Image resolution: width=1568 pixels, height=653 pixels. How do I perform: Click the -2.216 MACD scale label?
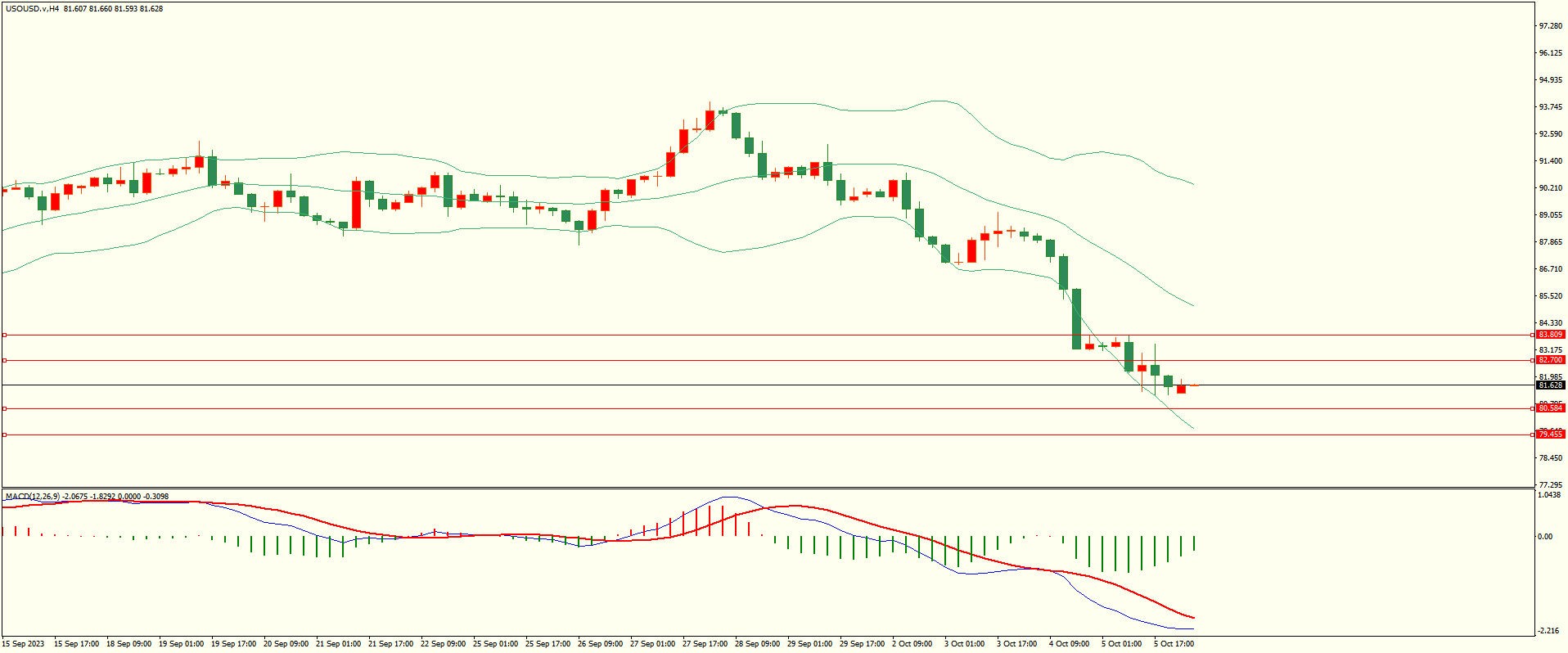[1548, 631]
